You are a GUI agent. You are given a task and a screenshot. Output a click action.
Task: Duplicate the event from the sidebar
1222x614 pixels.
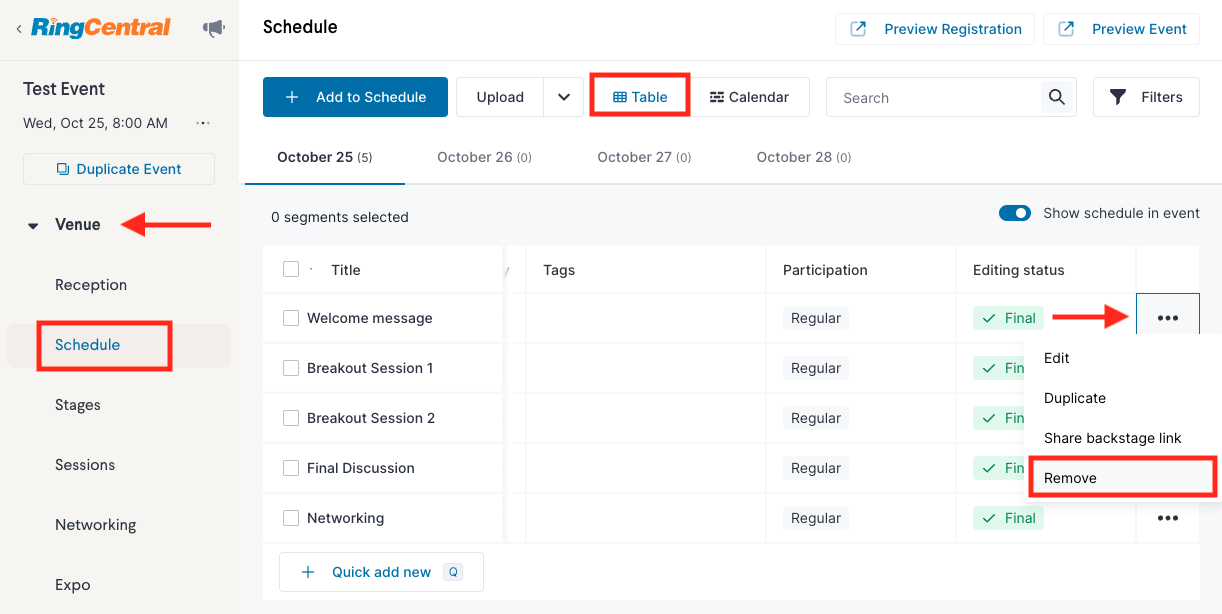point(119,169)
